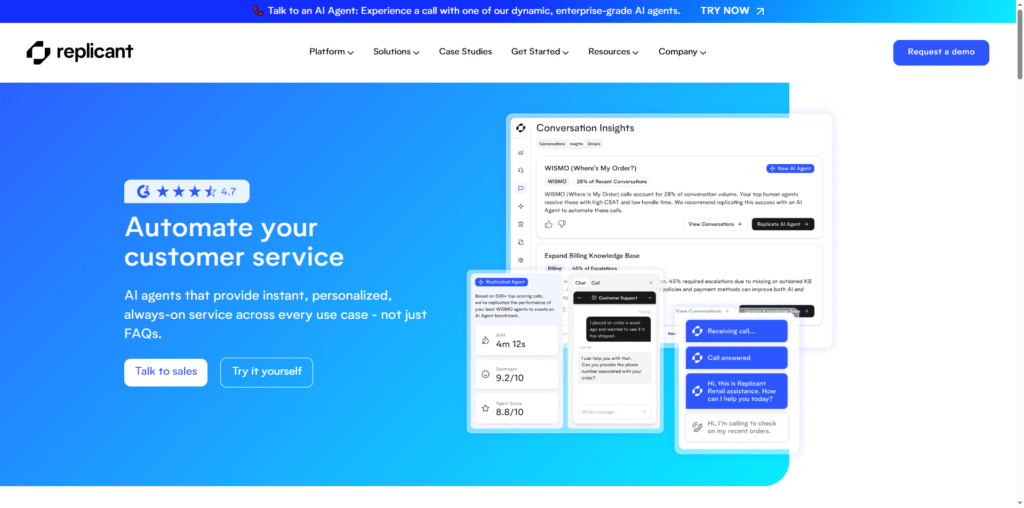Viewport: 1024px width, 508px height.
Task: Expand the Resources menu
Action: (x=613, y=52)
